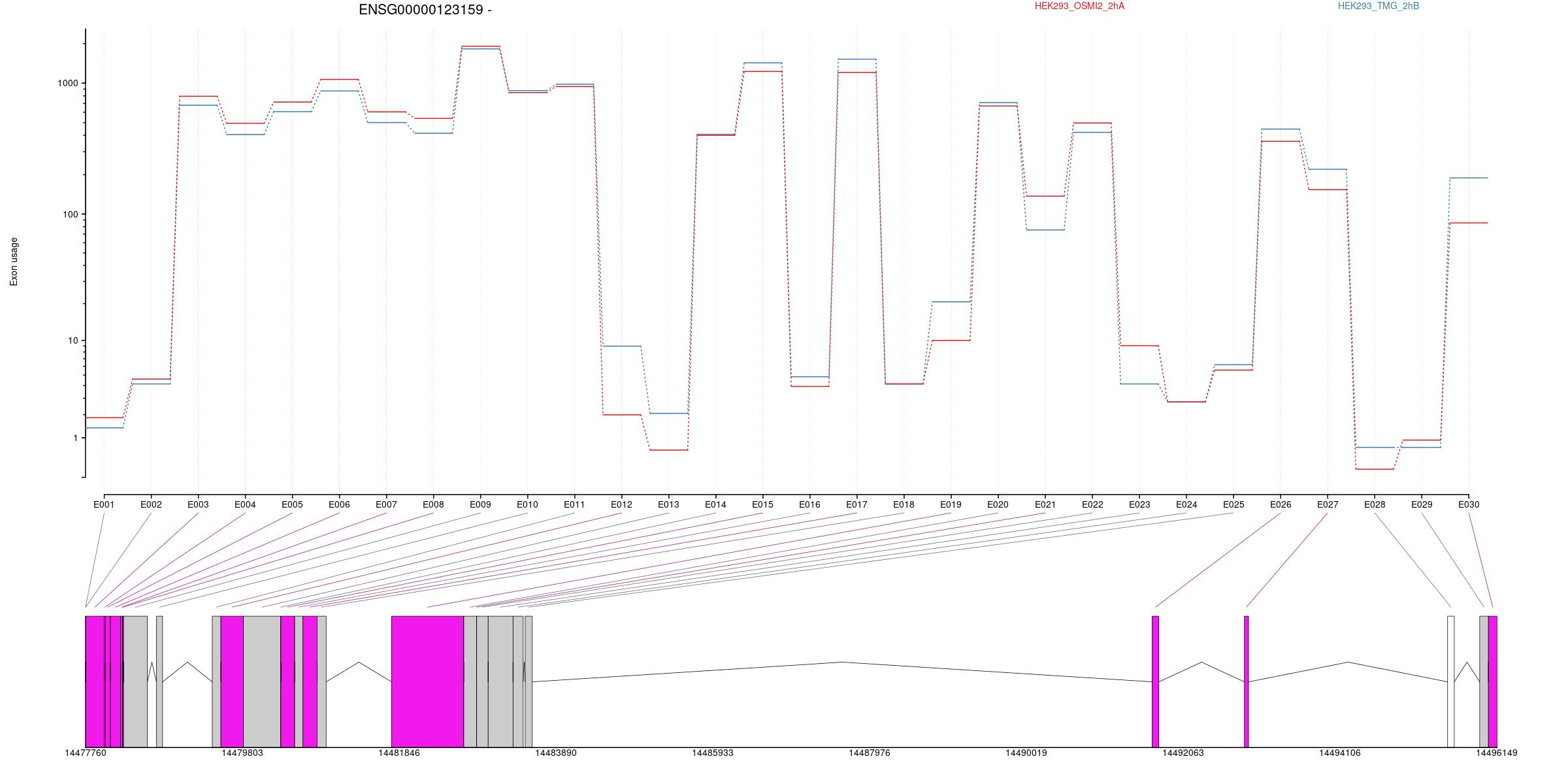Click the E002 exon label
The width and height of the screenshot is (1568, 784).
(151, 504)
